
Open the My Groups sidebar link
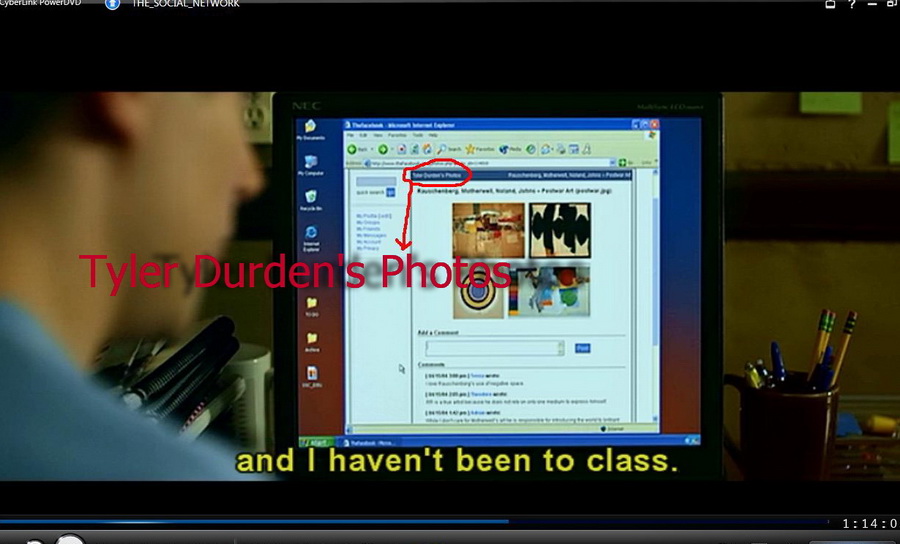[368, 223]
